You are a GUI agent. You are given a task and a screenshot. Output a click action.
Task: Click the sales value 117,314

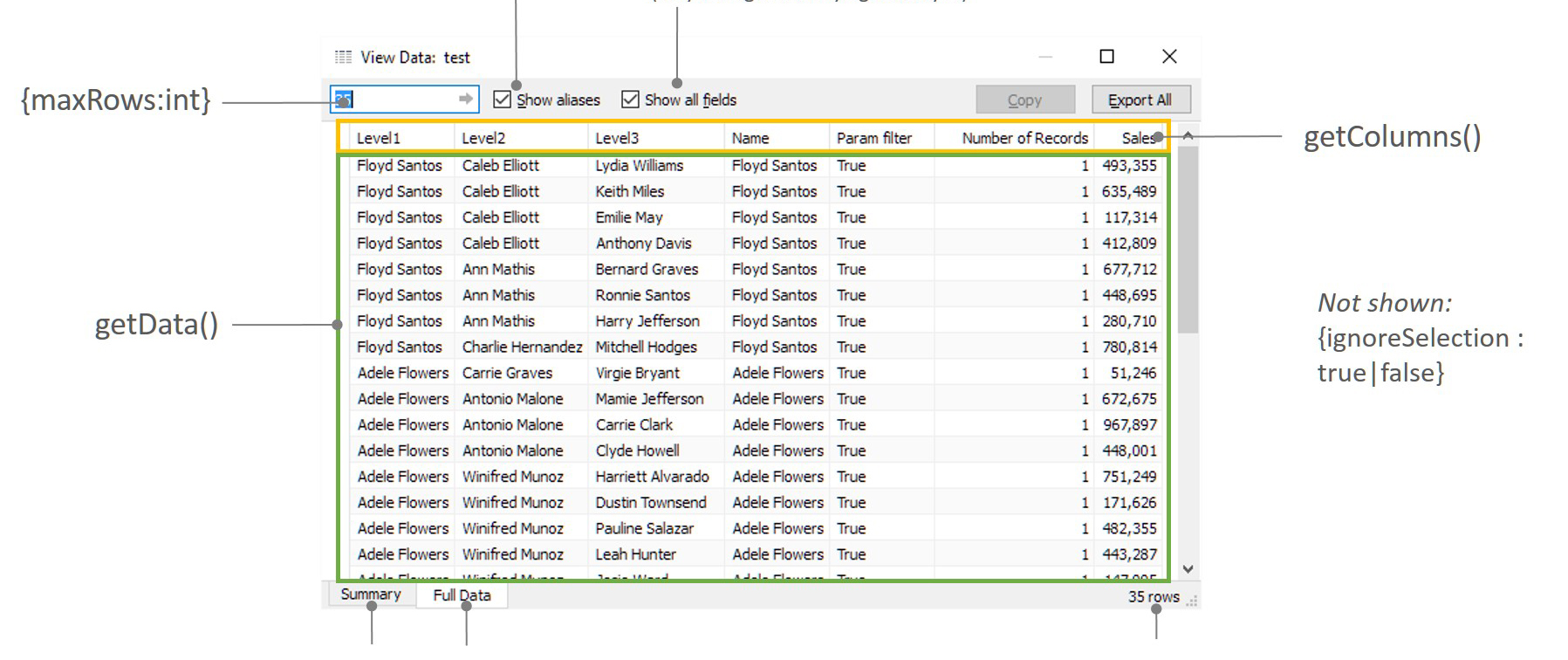coord(1130,217)
